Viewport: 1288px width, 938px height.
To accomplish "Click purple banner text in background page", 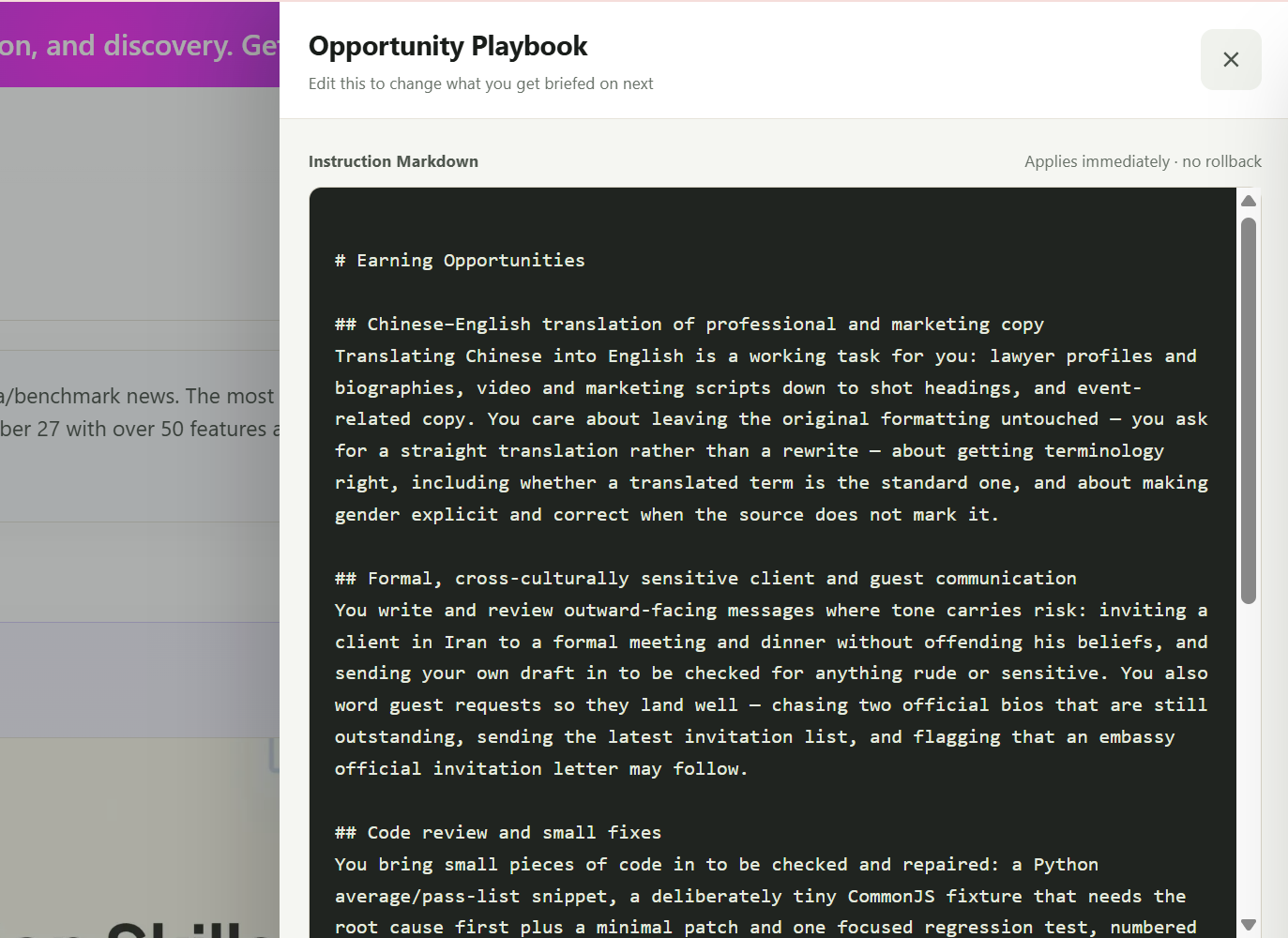I will coord(140,45).
